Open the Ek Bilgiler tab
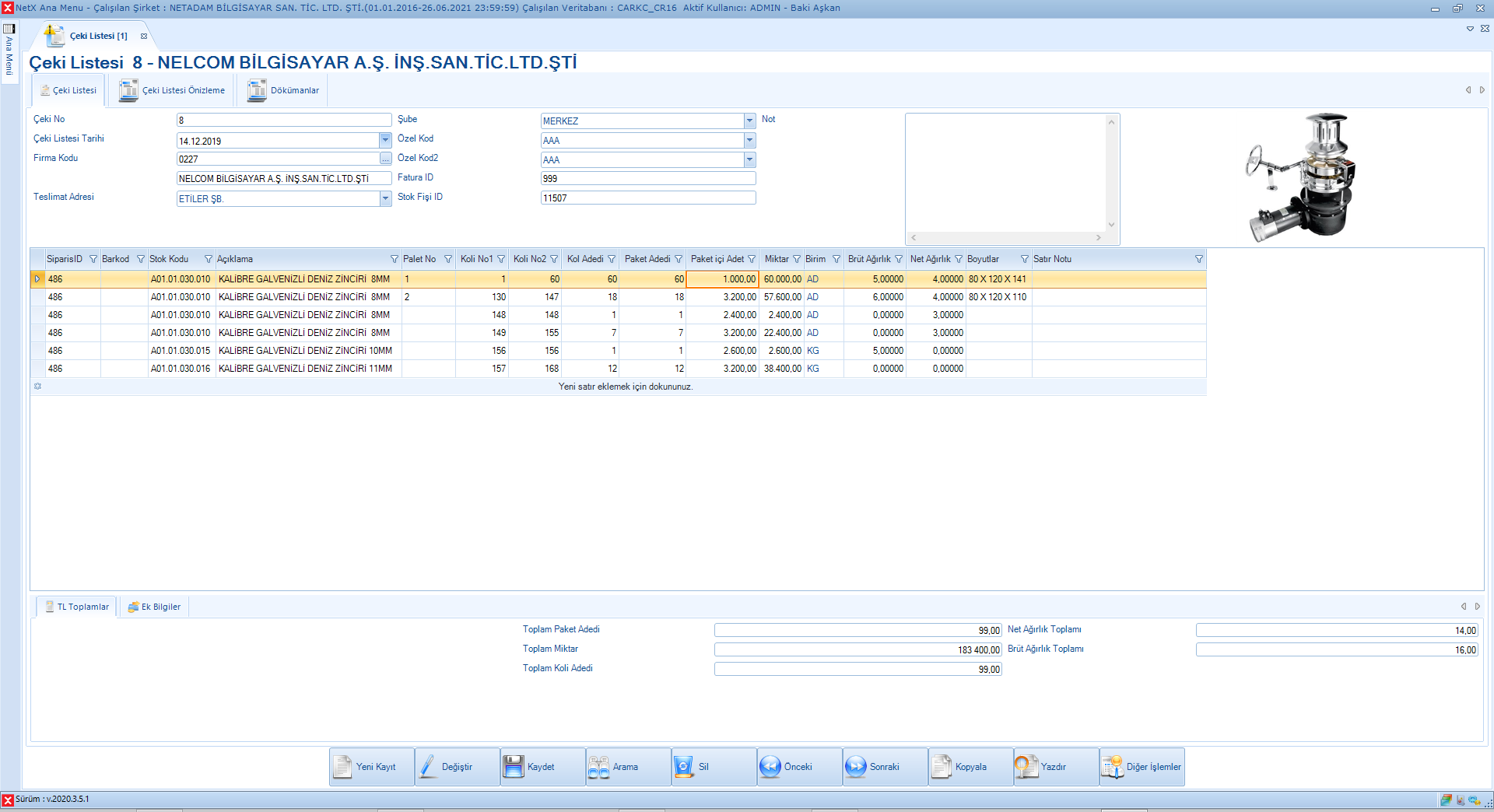This screenshot has width=1494, height=812. point(154,607)
